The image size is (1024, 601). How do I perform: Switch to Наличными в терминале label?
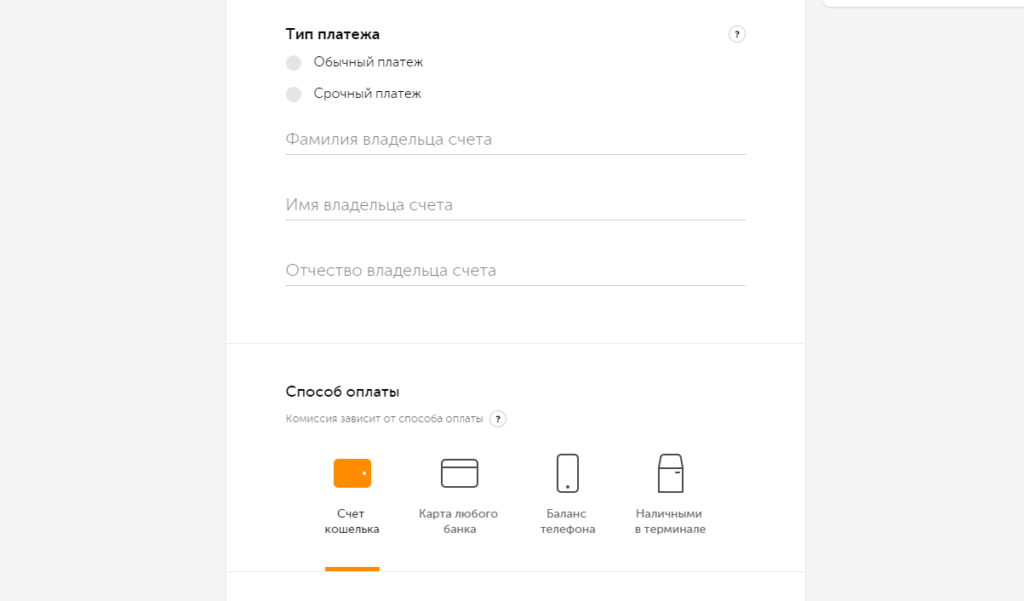pos(670,521)
